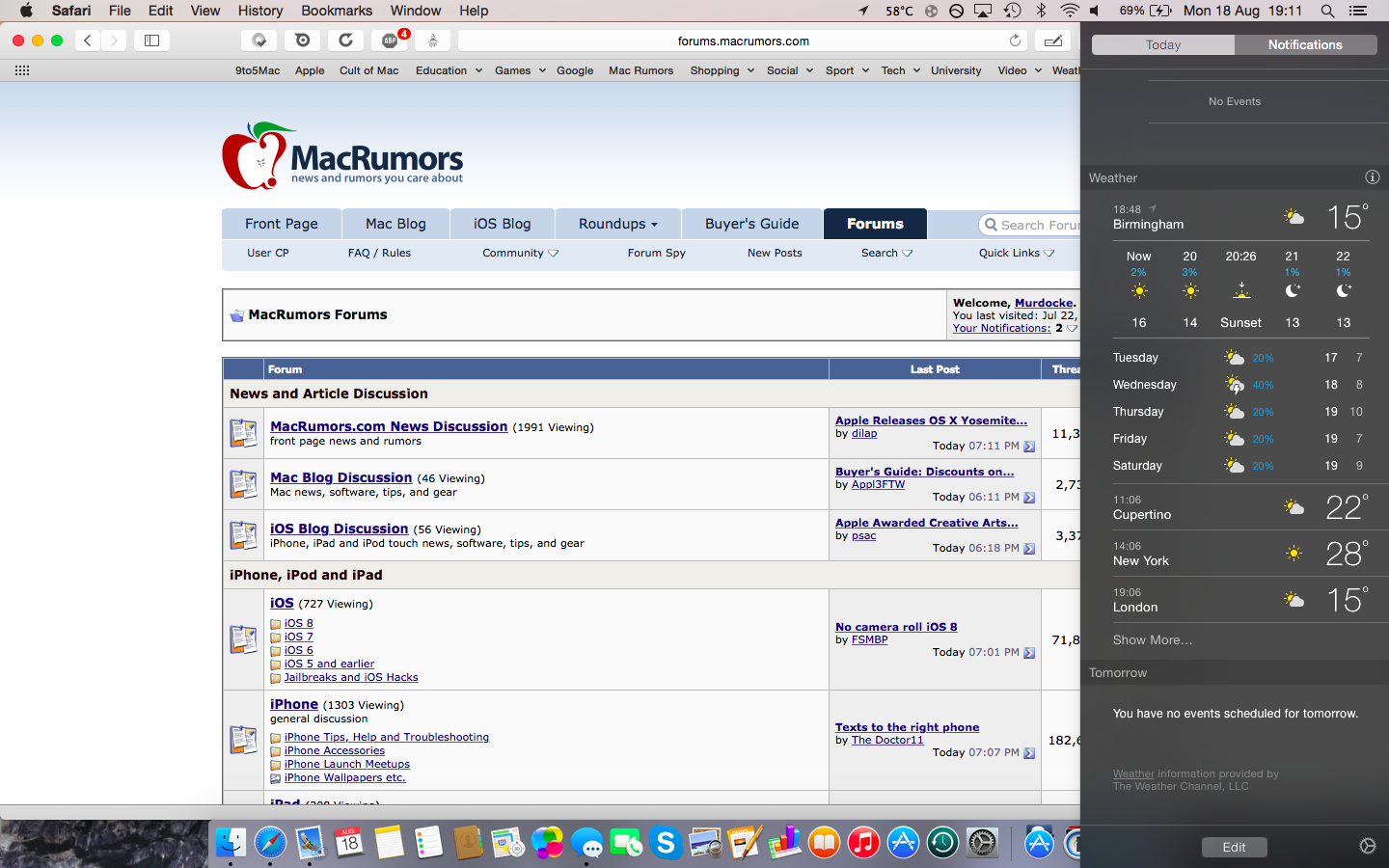Open Community dropdown in forum menu
This screenshot has width=1389, height=868.
pos(521,253)
